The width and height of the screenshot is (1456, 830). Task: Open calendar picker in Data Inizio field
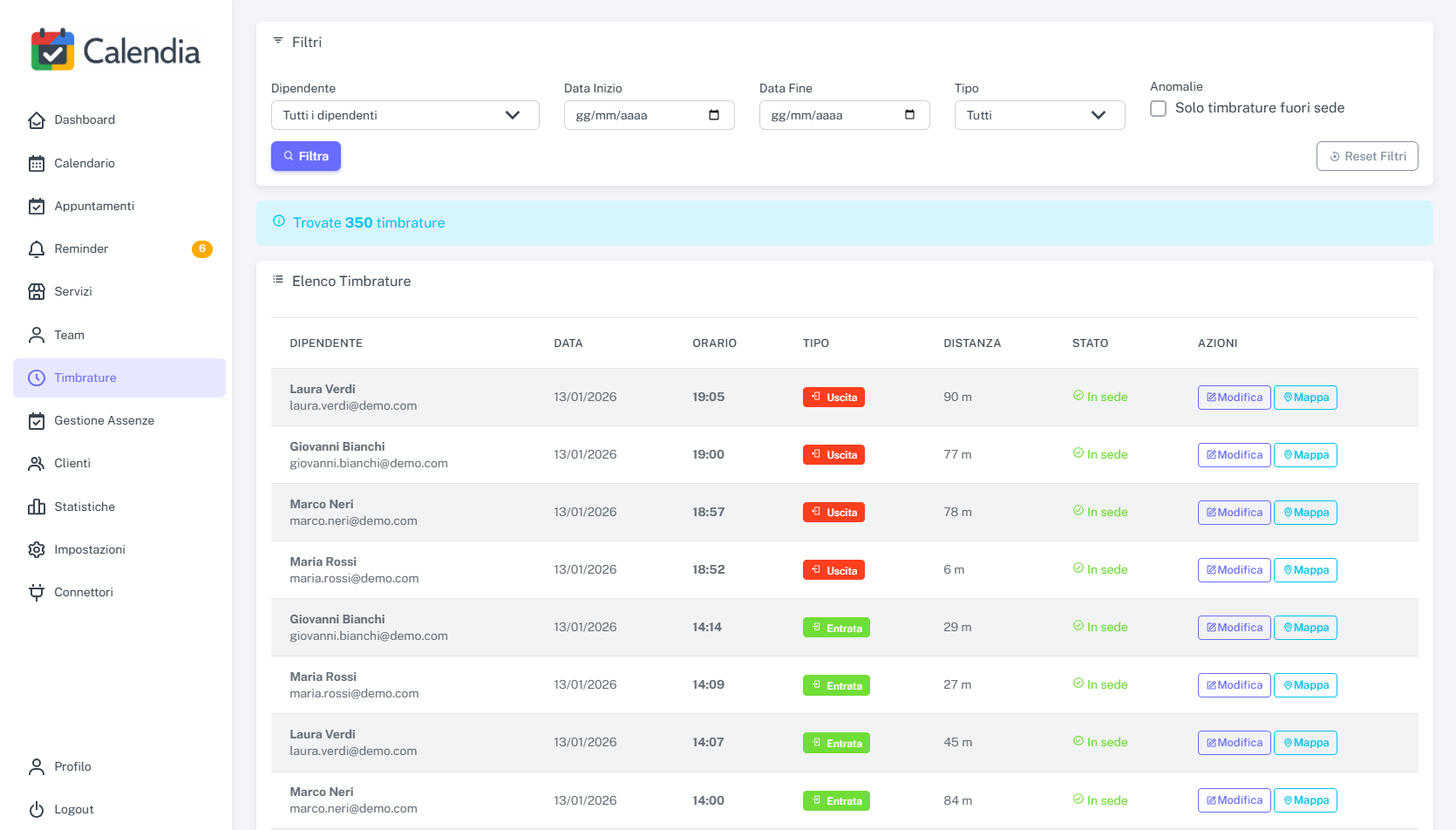coord(714,115)
